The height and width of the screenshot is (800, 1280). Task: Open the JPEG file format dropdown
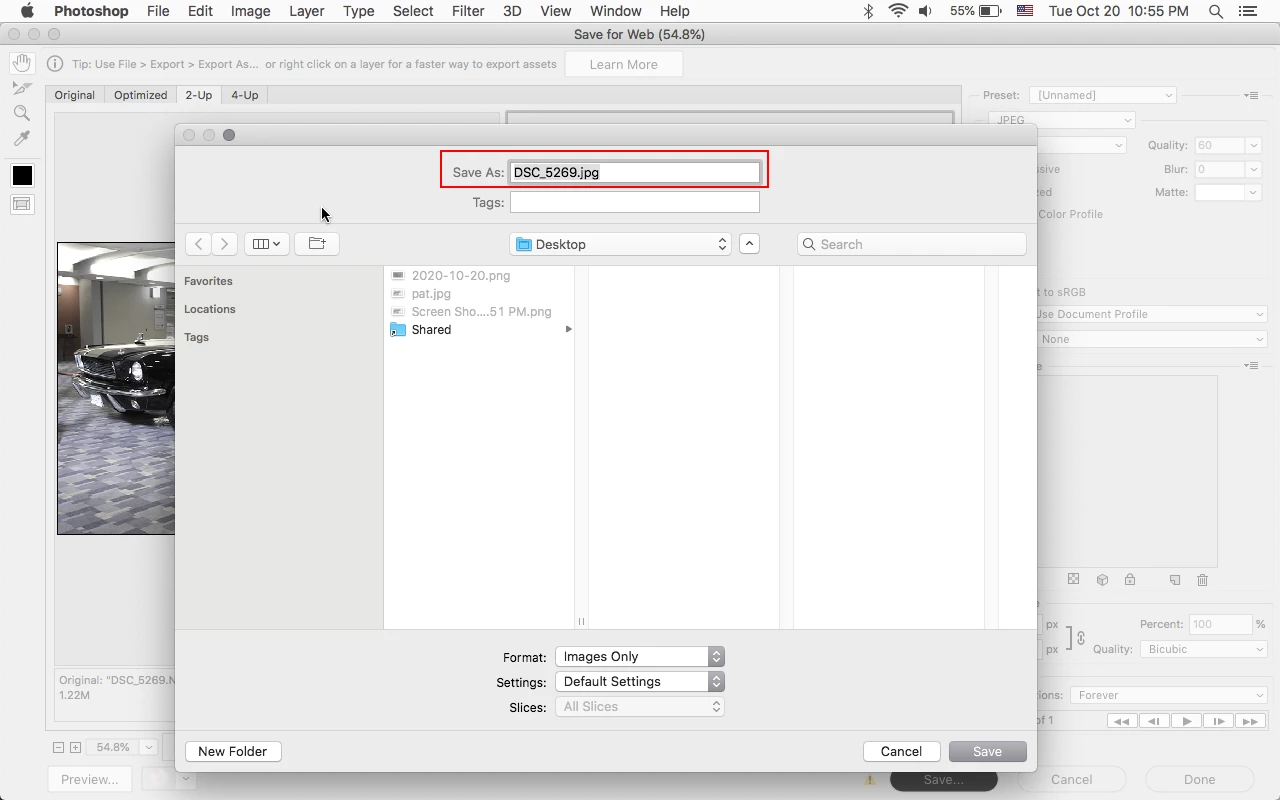(x=1061, y=120)
